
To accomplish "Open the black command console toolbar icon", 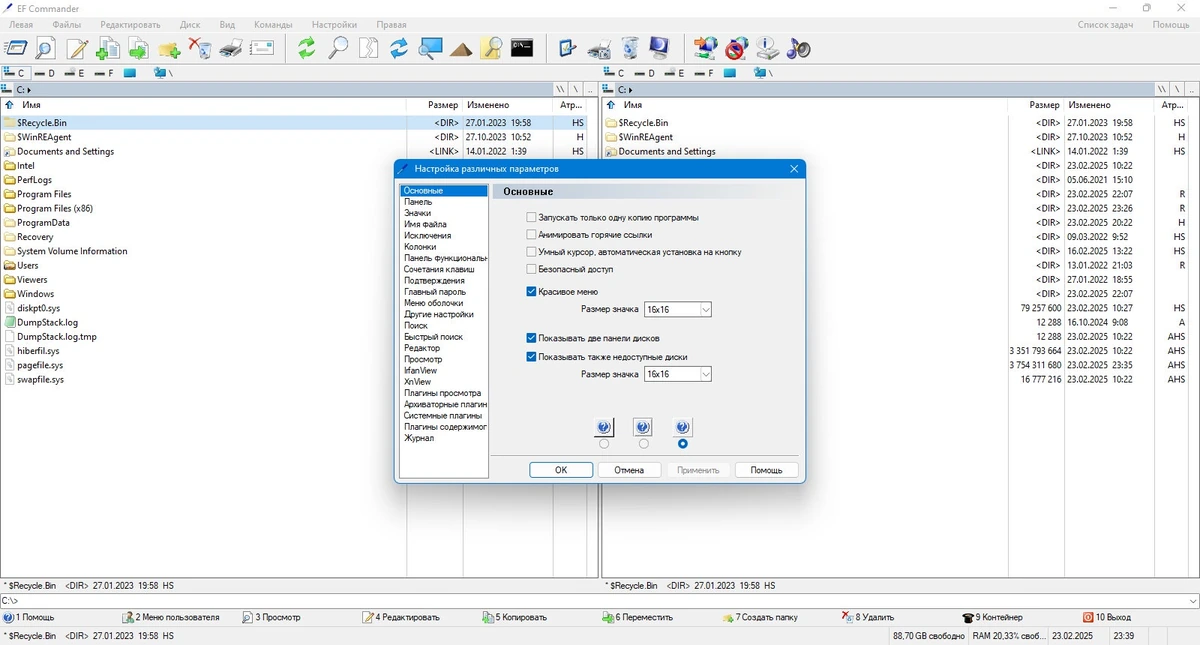I will (x=522, y=47).
